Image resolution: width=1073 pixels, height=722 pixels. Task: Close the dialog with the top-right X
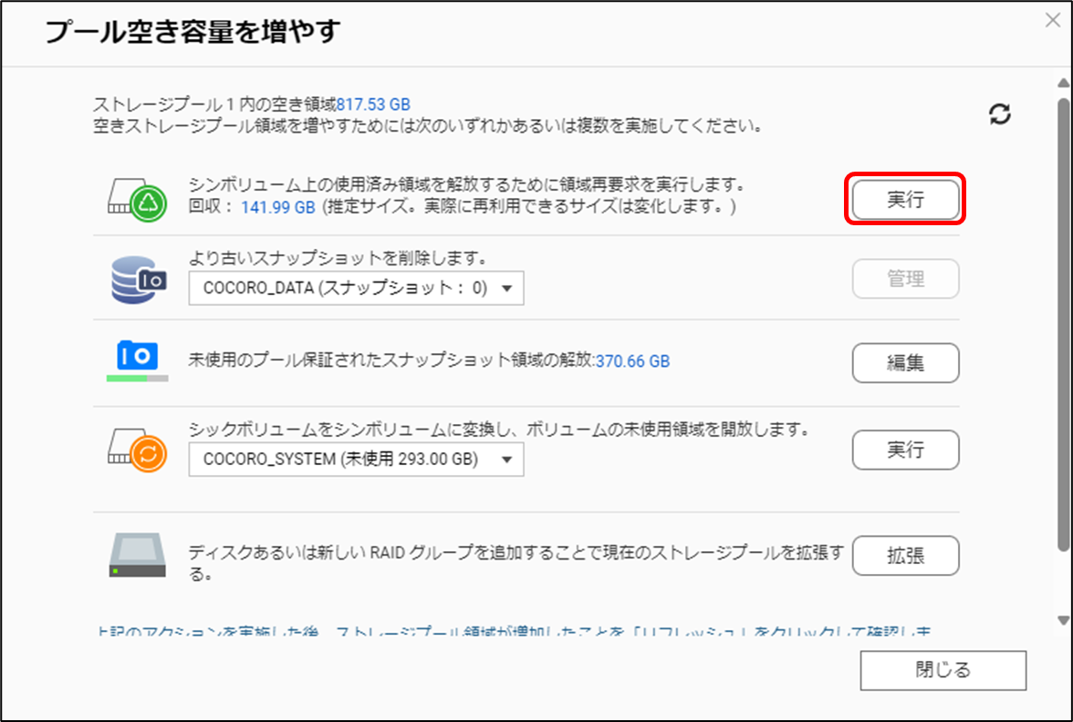[x=1052, y=20]
